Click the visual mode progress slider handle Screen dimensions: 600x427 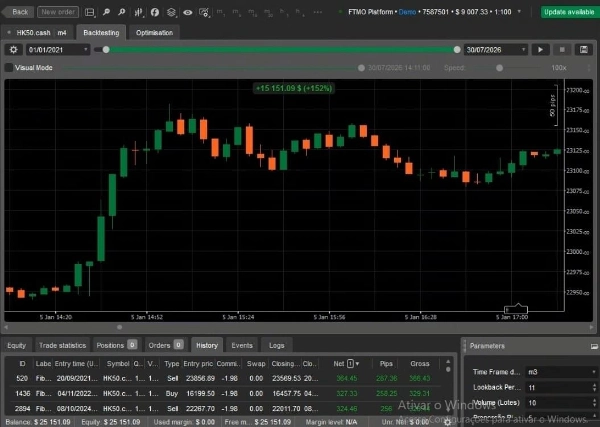[361, 68]
